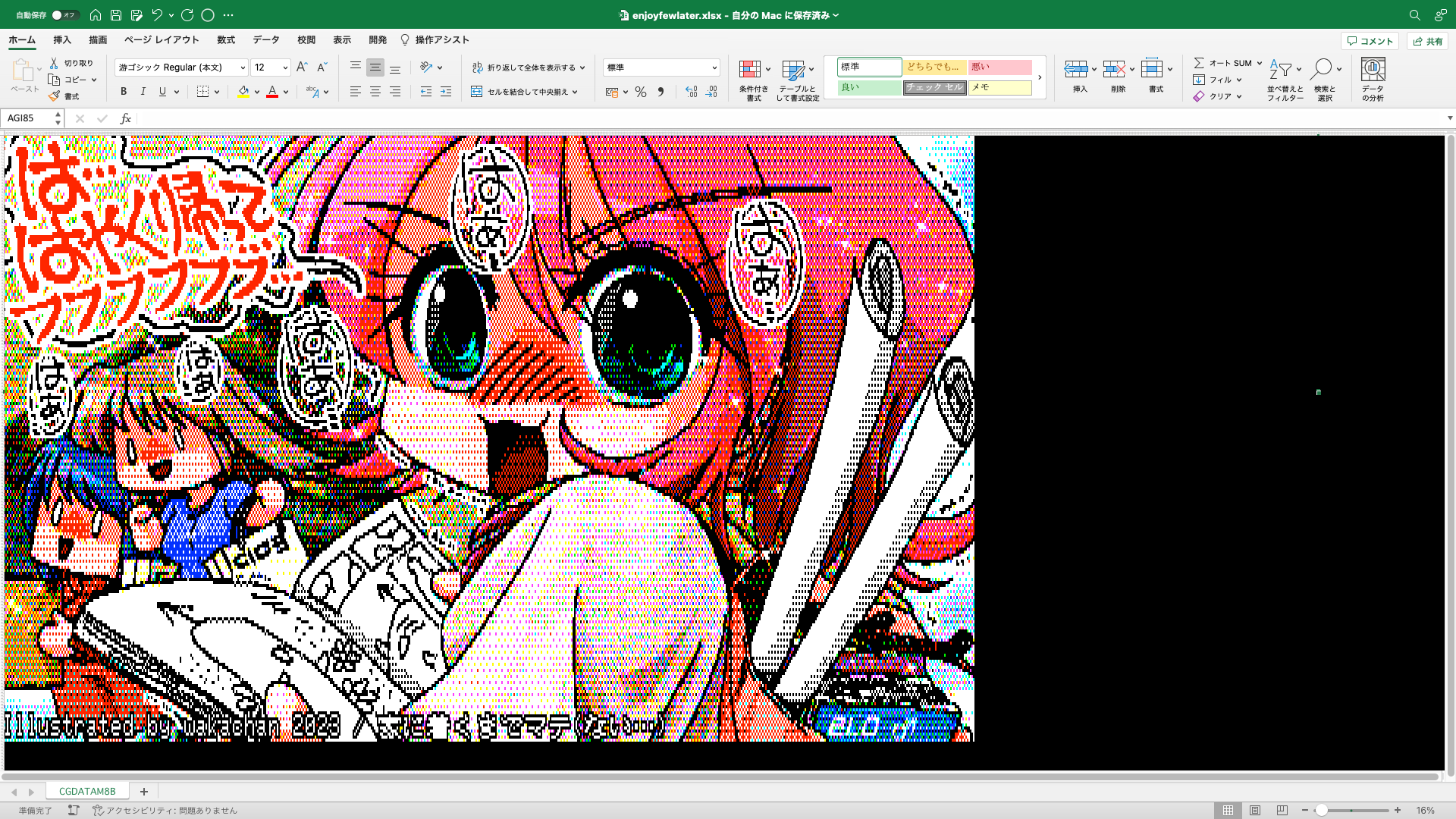Click the Undo arrow icon
The height and width of the screenshot is (819, 1456).
coord(157,14)
